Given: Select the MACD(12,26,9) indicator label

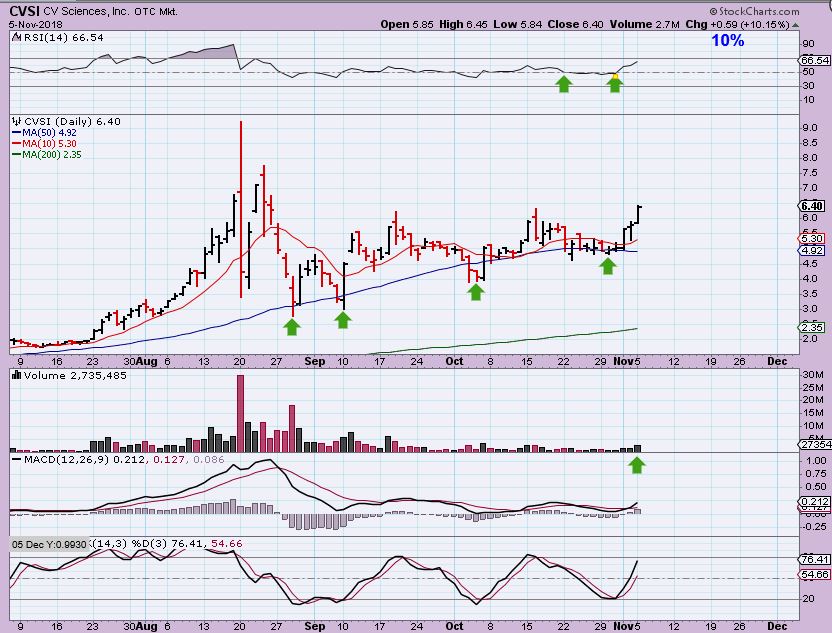Looking at the screenshot, I should 66,459.
